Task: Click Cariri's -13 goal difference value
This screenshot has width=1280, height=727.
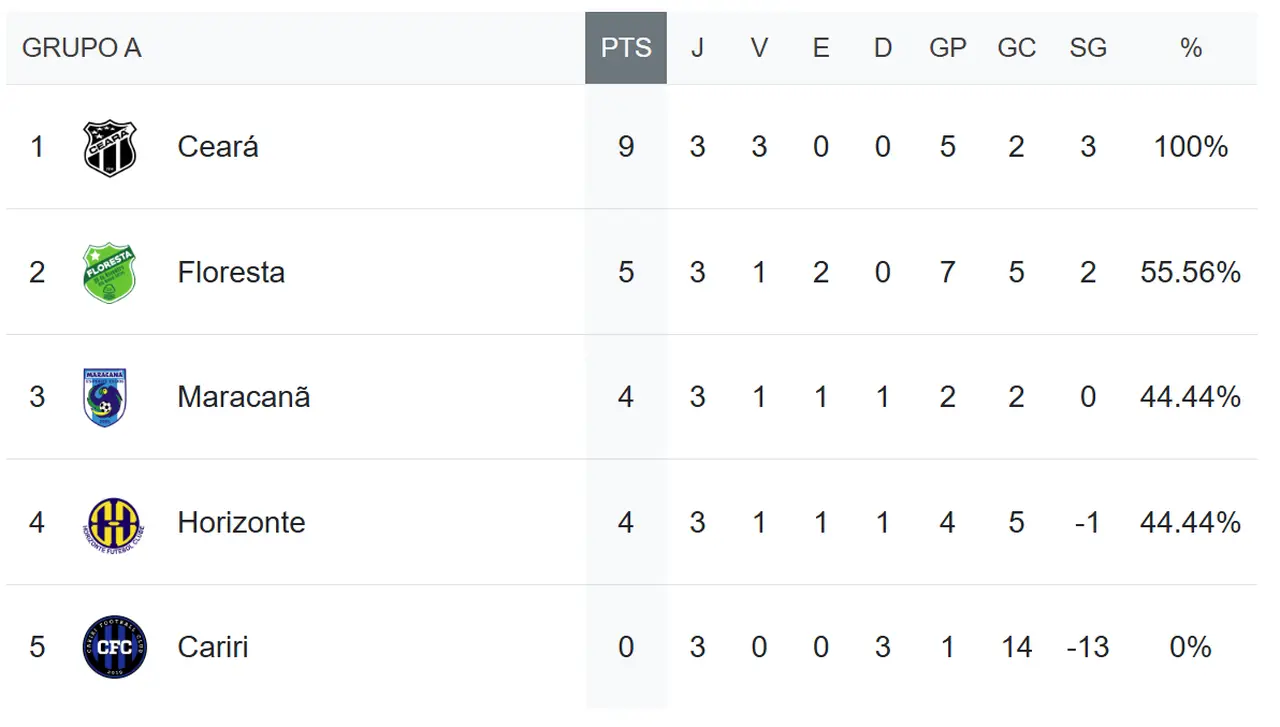Action: coord(1087,647)
